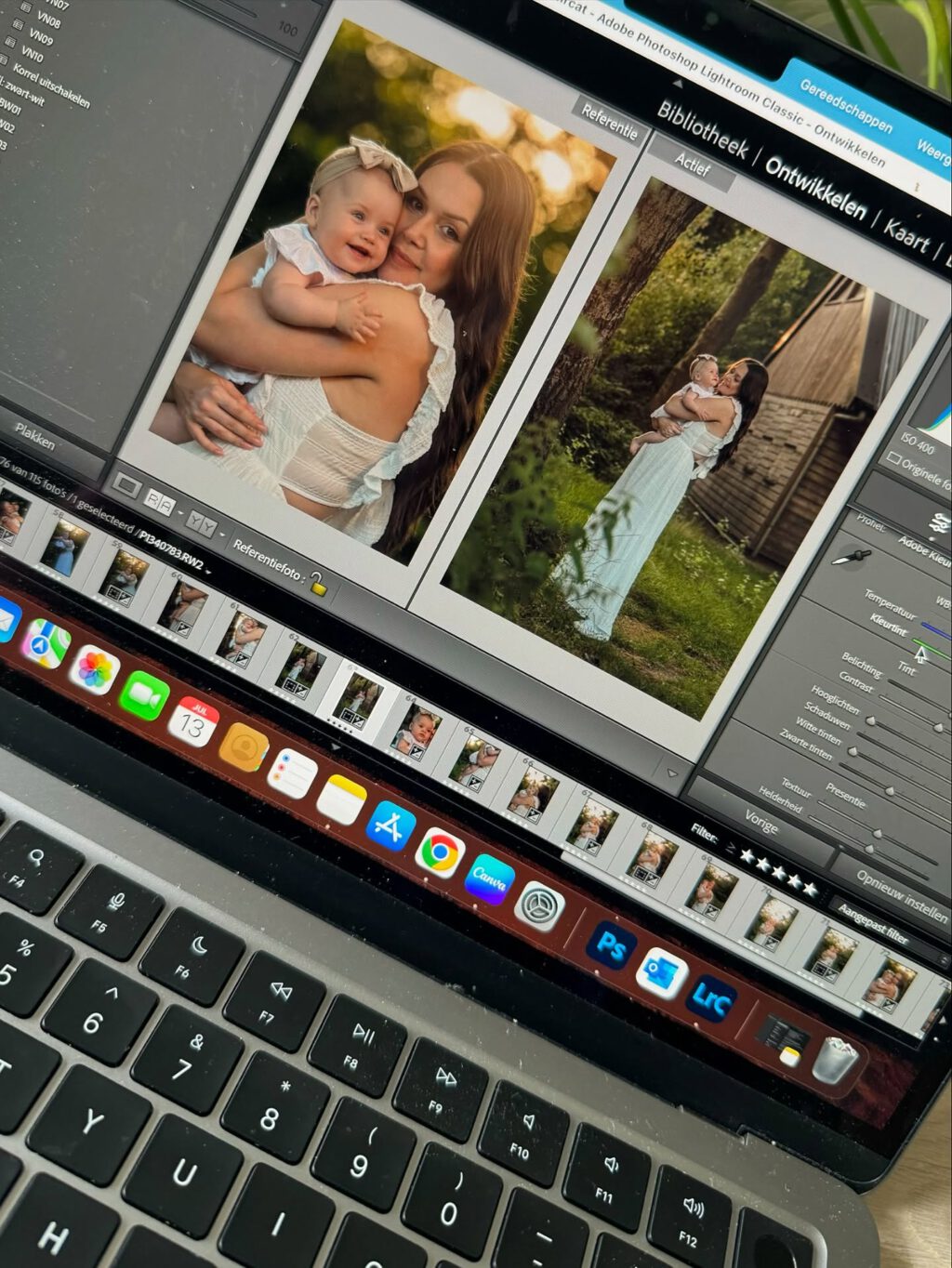
Task: Open Google Chrome in the Dock
Action: pyautogui.click(x=440, y=851)
